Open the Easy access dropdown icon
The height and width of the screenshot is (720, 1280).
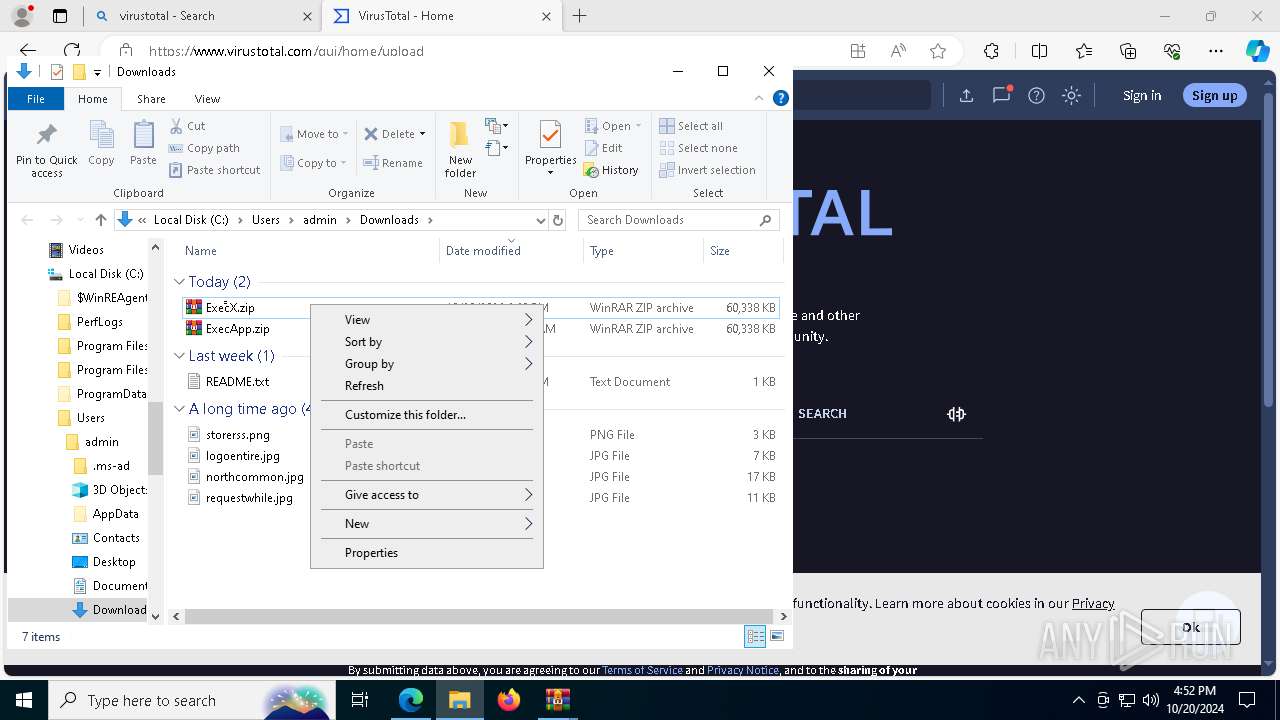coord(497,148)
